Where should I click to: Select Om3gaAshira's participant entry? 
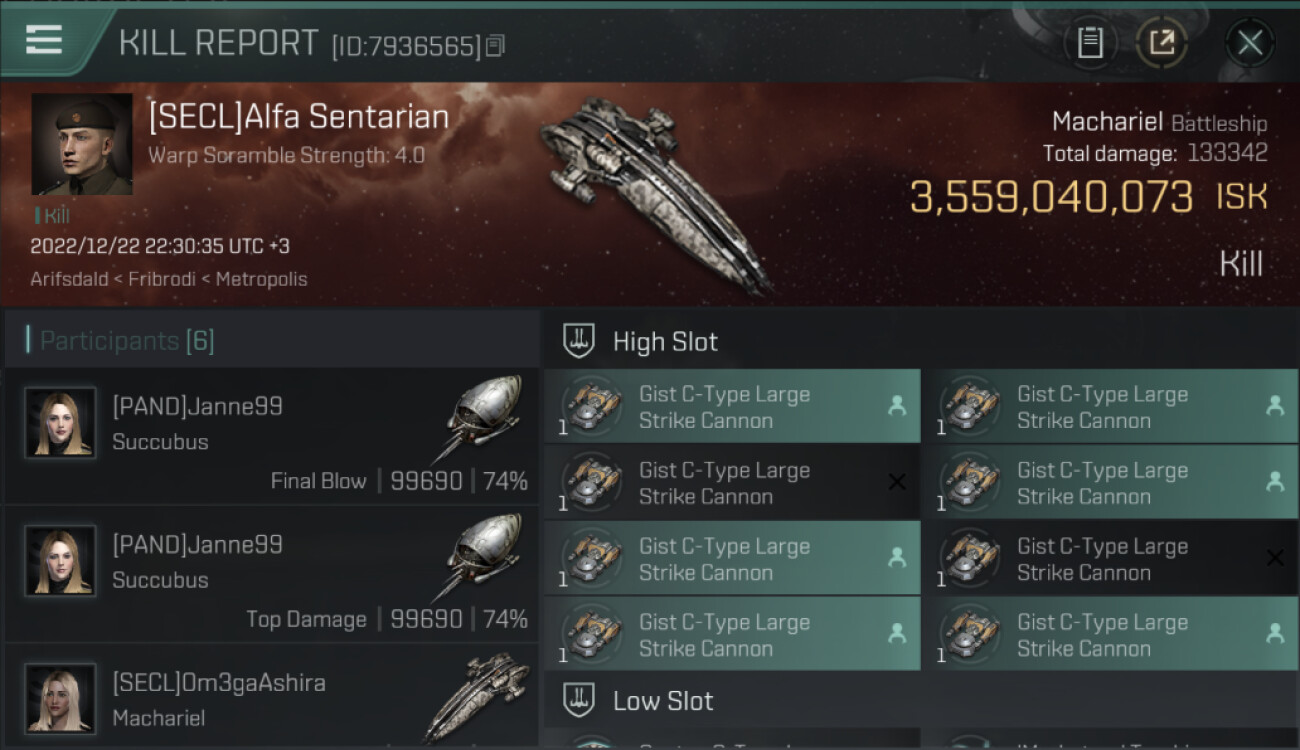pos(272,697)
